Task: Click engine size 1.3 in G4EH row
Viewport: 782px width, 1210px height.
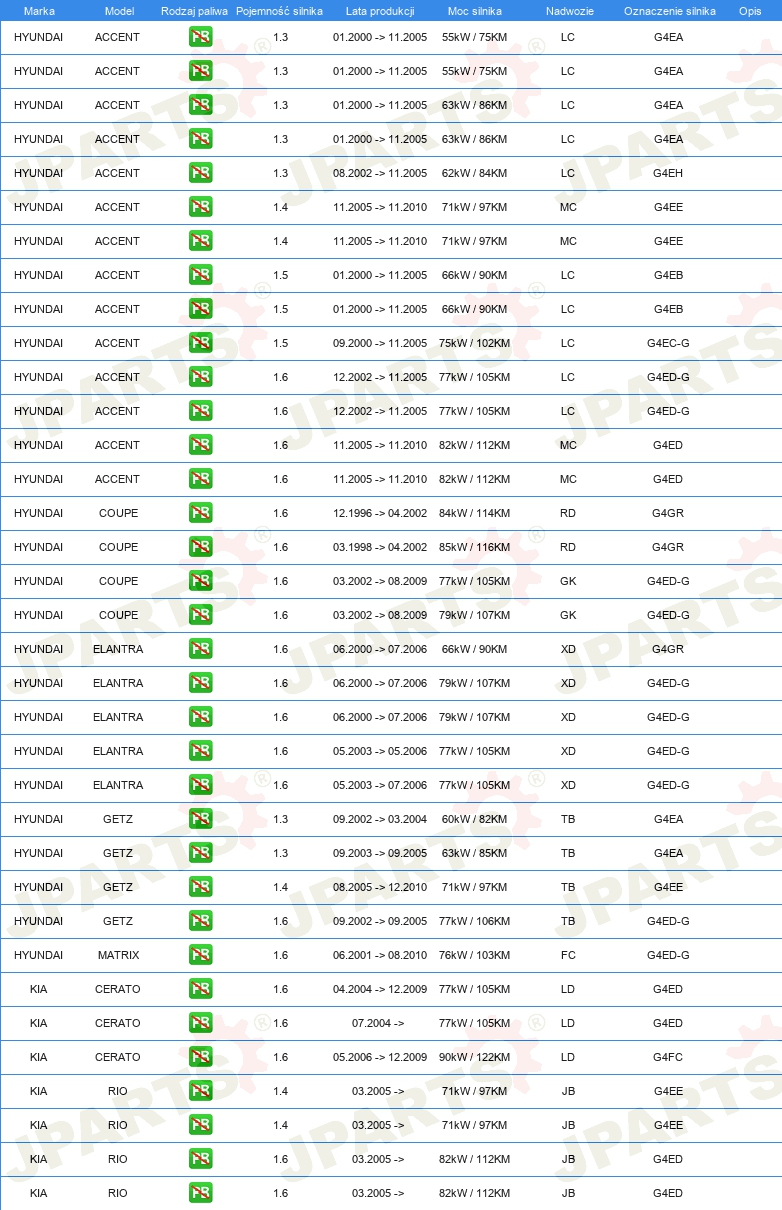Action: click(280, 173)
